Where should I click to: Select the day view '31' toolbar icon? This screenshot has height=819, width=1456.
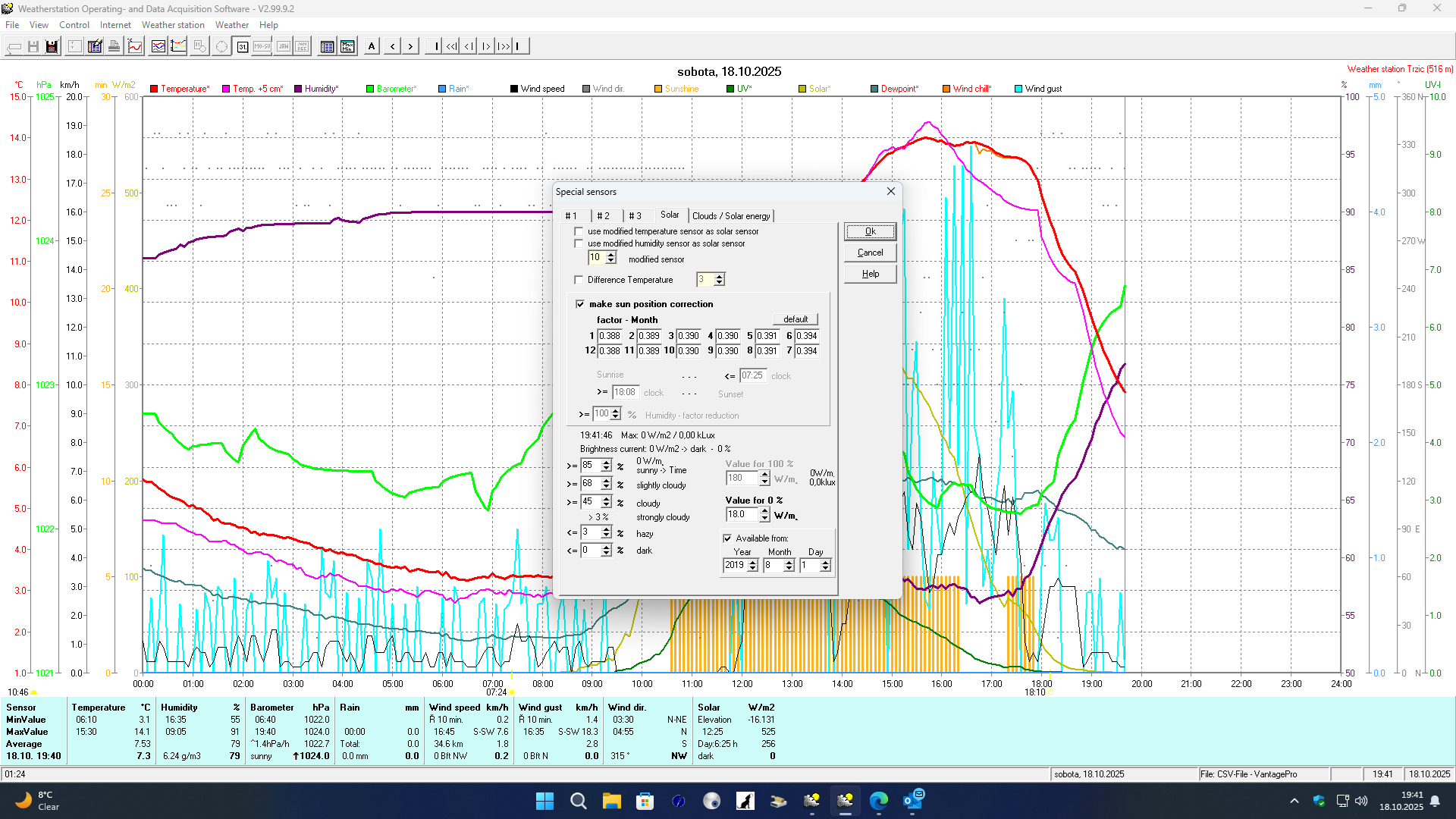point(242,46)
